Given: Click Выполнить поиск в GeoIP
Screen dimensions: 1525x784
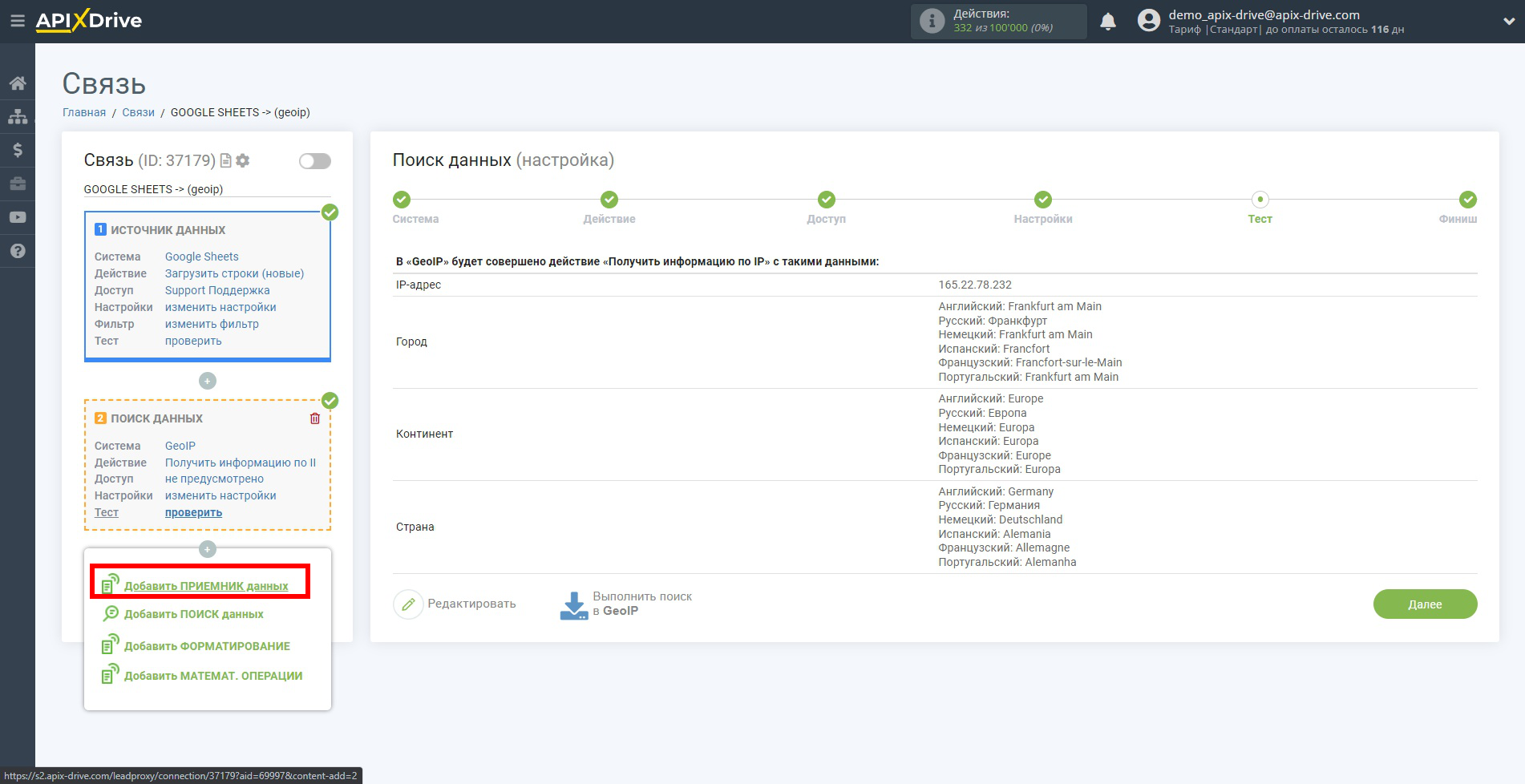Looking at the screenshot, I should pyautogui.click(x=642, y=604).
